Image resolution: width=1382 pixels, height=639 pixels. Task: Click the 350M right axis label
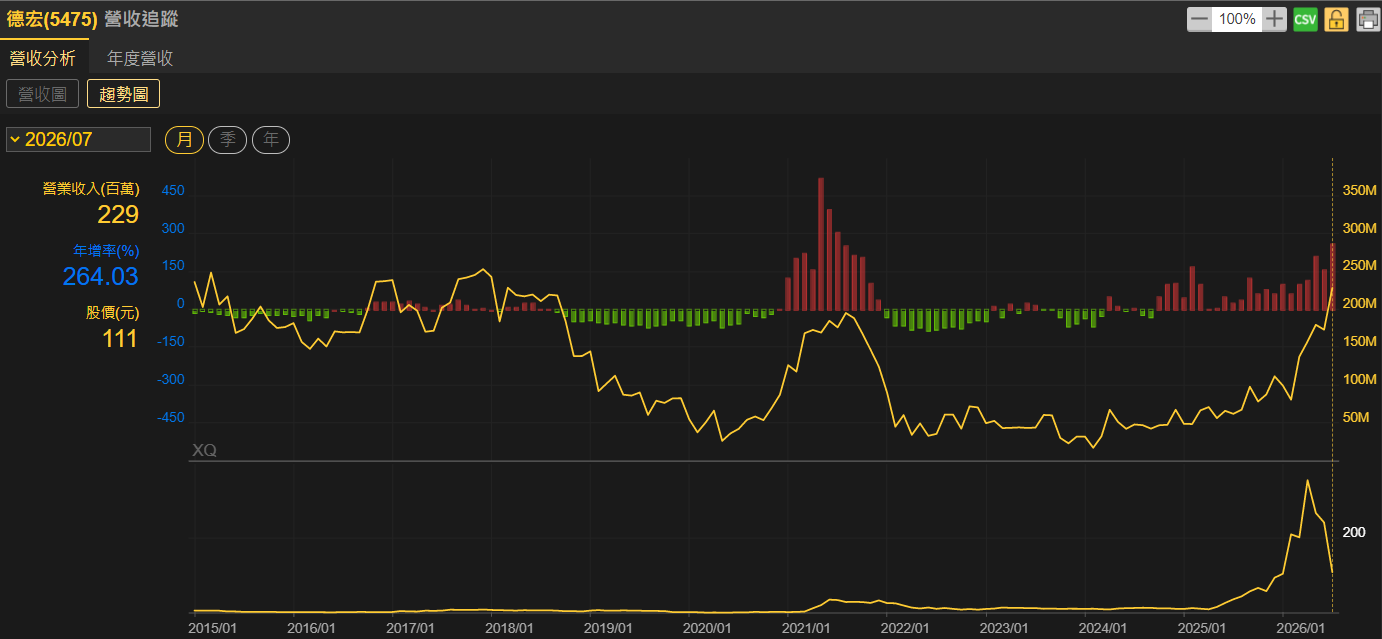pyautogui.click(x=1360, y=190)
